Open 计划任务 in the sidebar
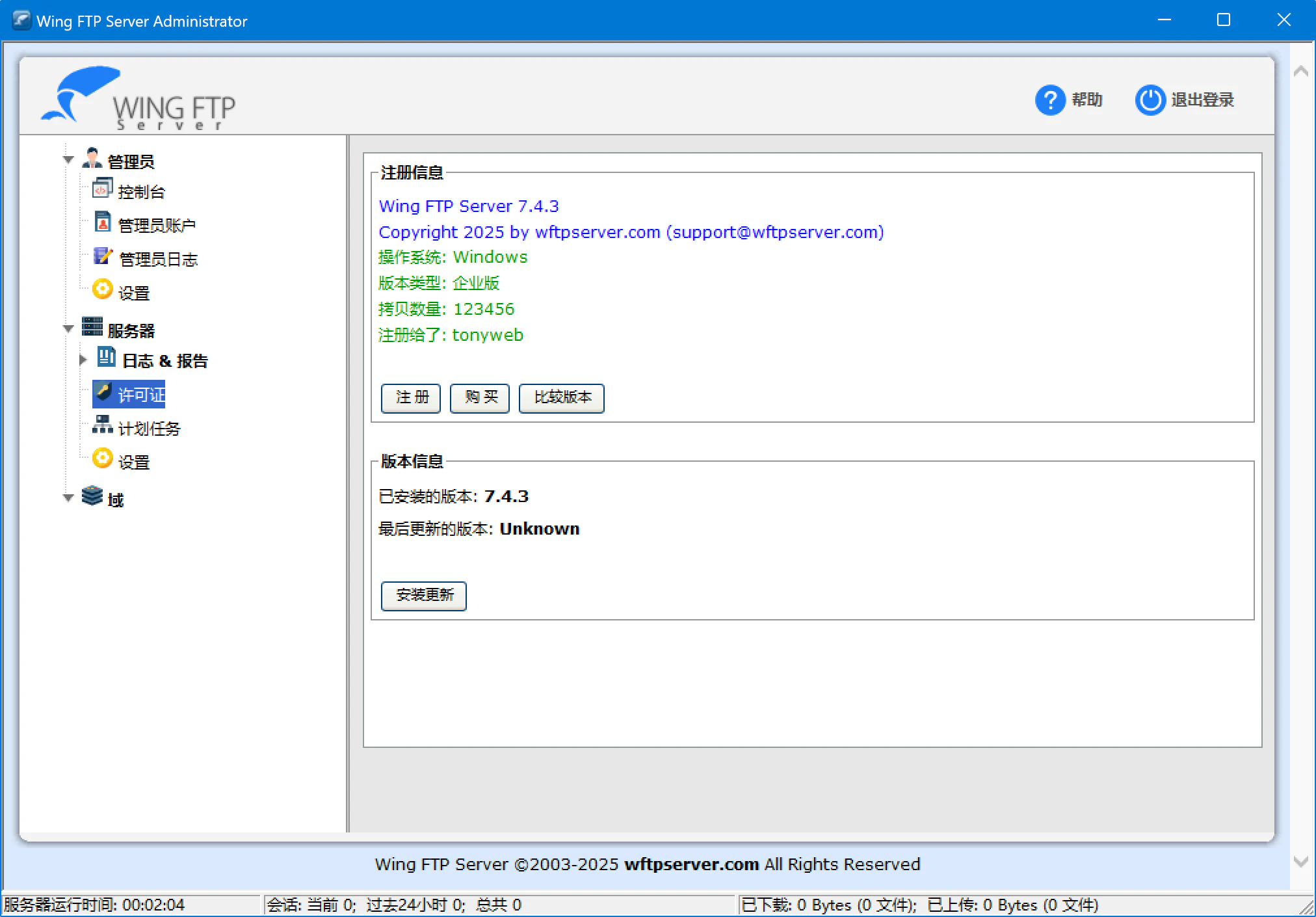The image size is (1316, 917). [149, 429]
